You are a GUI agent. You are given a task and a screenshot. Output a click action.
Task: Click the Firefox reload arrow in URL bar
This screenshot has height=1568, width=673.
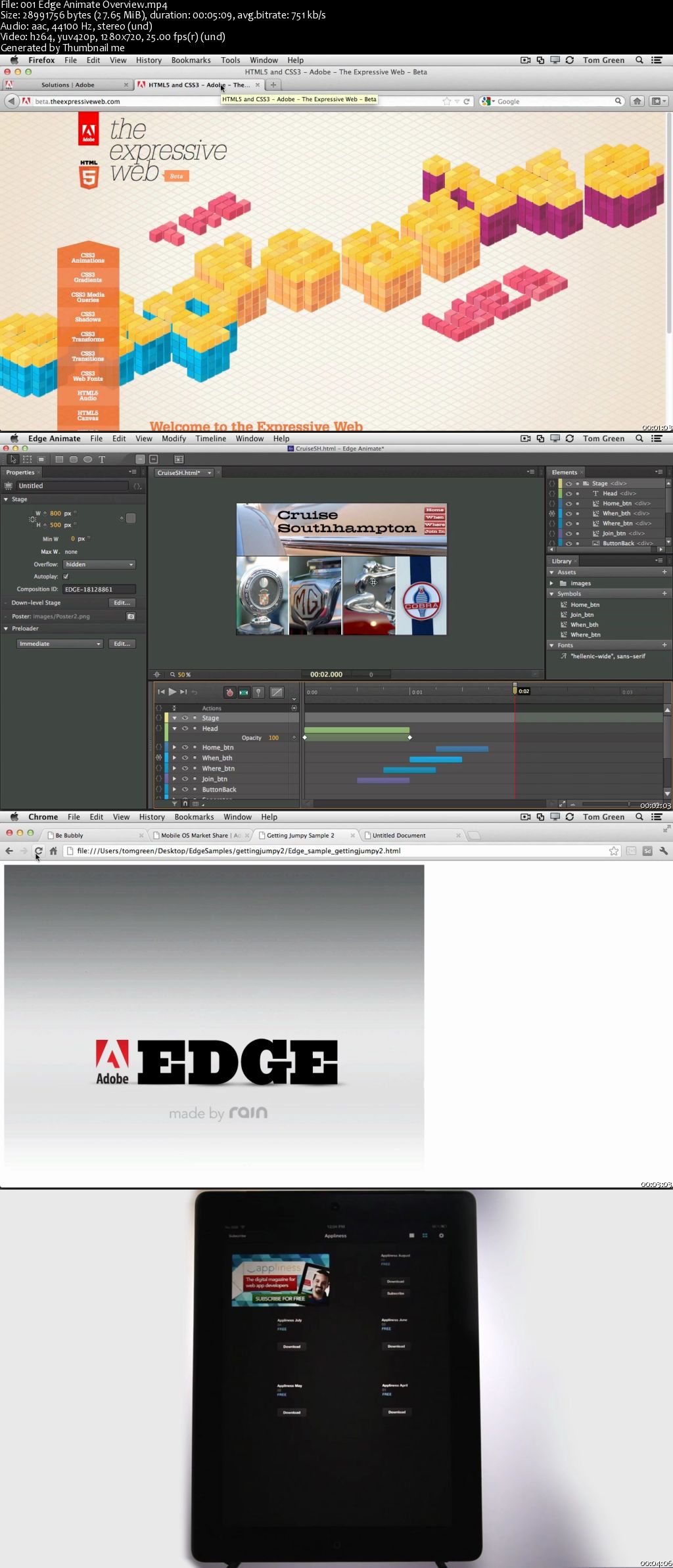point(467,101)
